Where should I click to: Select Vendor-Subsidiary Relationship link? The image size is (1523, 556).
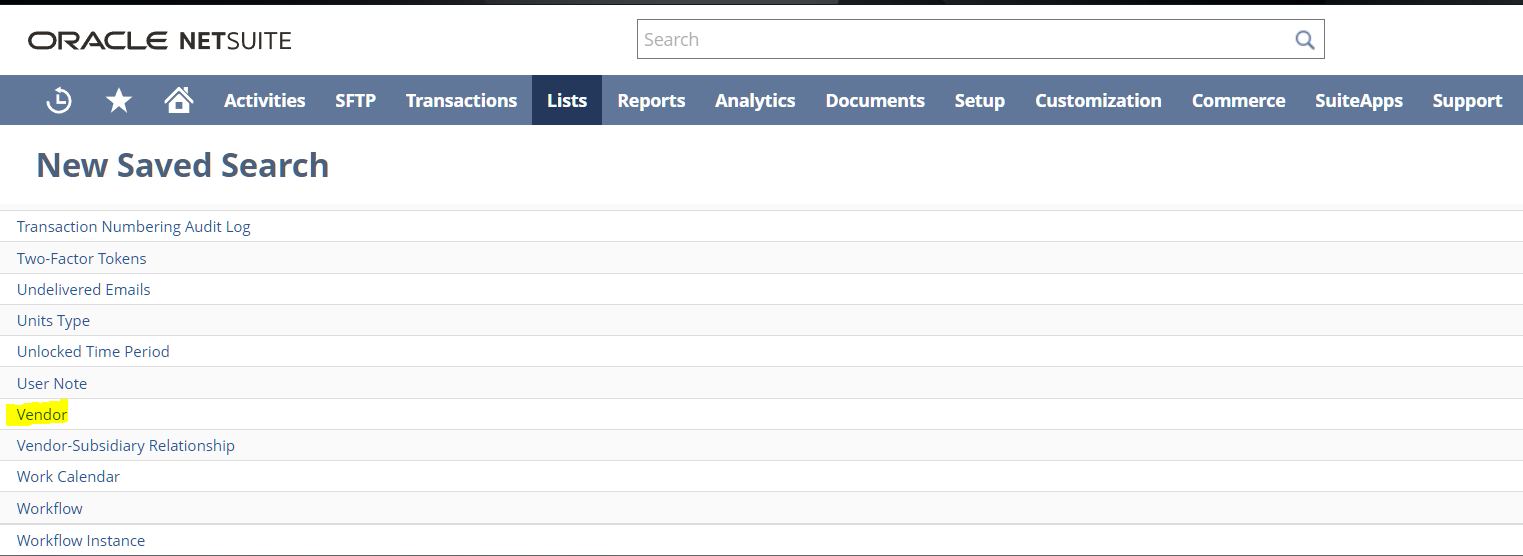point(126,445)
